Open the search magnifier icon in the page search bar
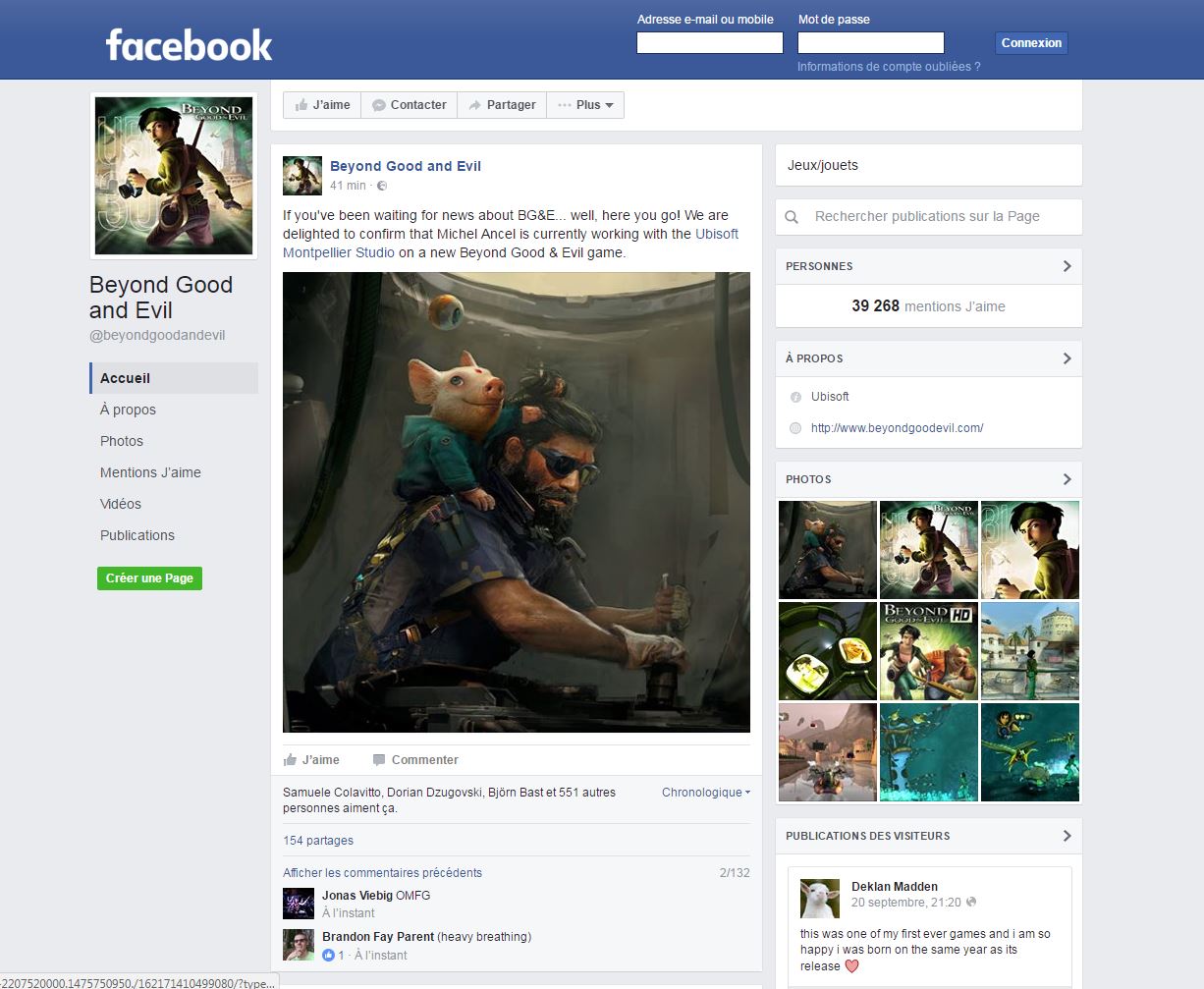The image size is (1204, 989). 792,216
